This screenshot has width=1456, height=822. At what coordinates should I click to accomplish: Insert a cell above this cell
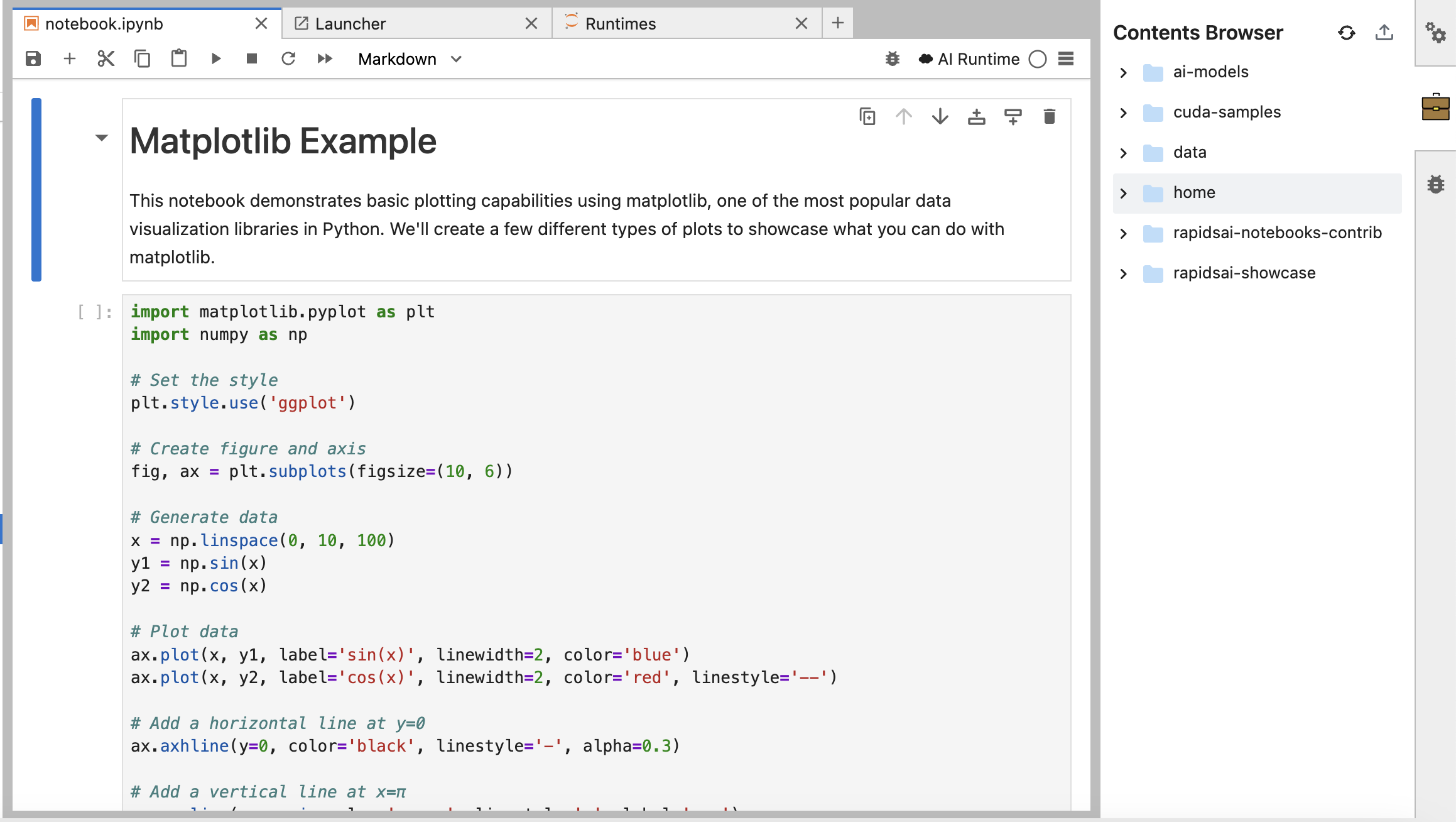pos(977,117)
